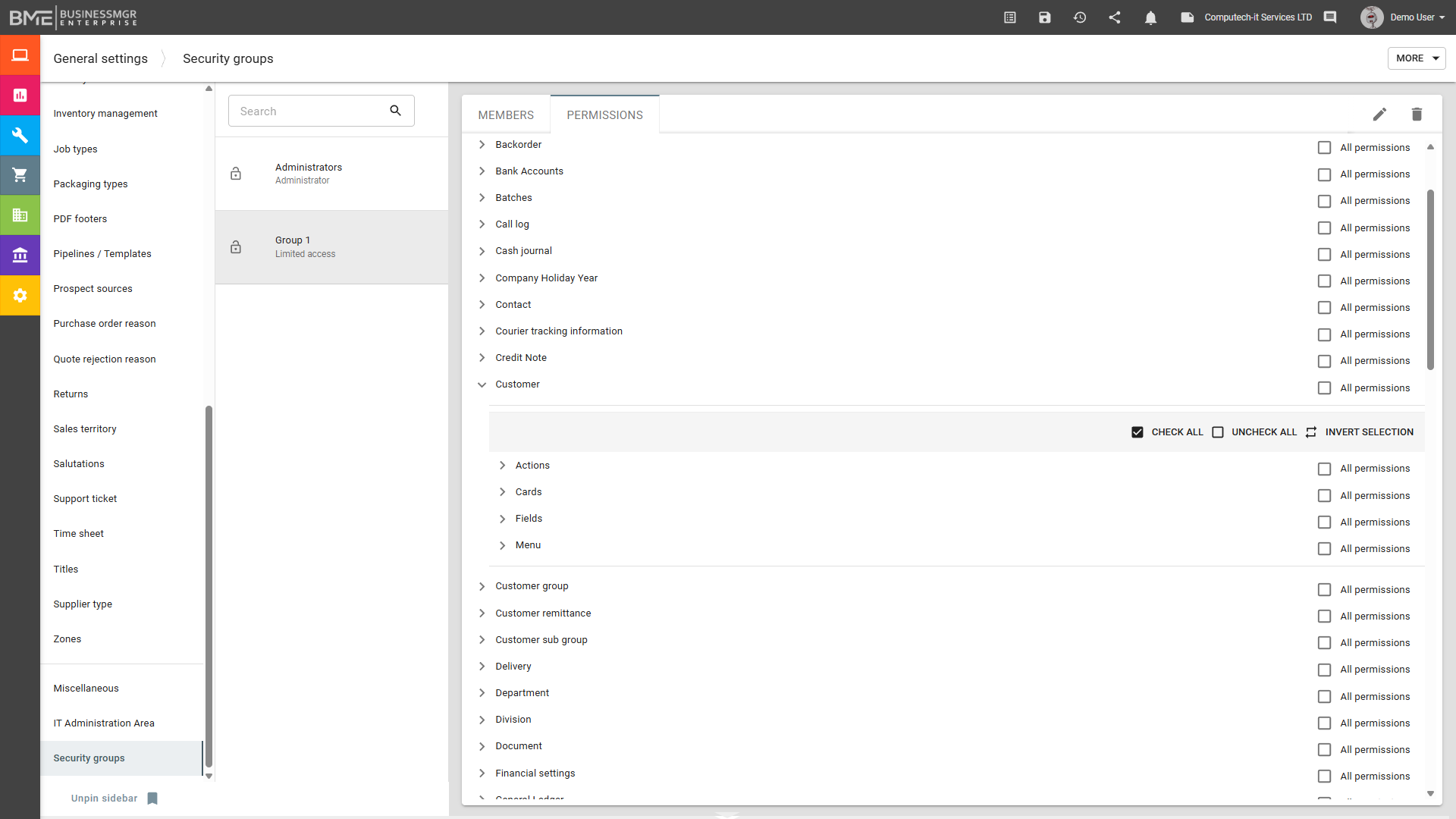Edit Group 1 with the pencil icon
The image size is (1456, 819).
[x=1379, y=114]
